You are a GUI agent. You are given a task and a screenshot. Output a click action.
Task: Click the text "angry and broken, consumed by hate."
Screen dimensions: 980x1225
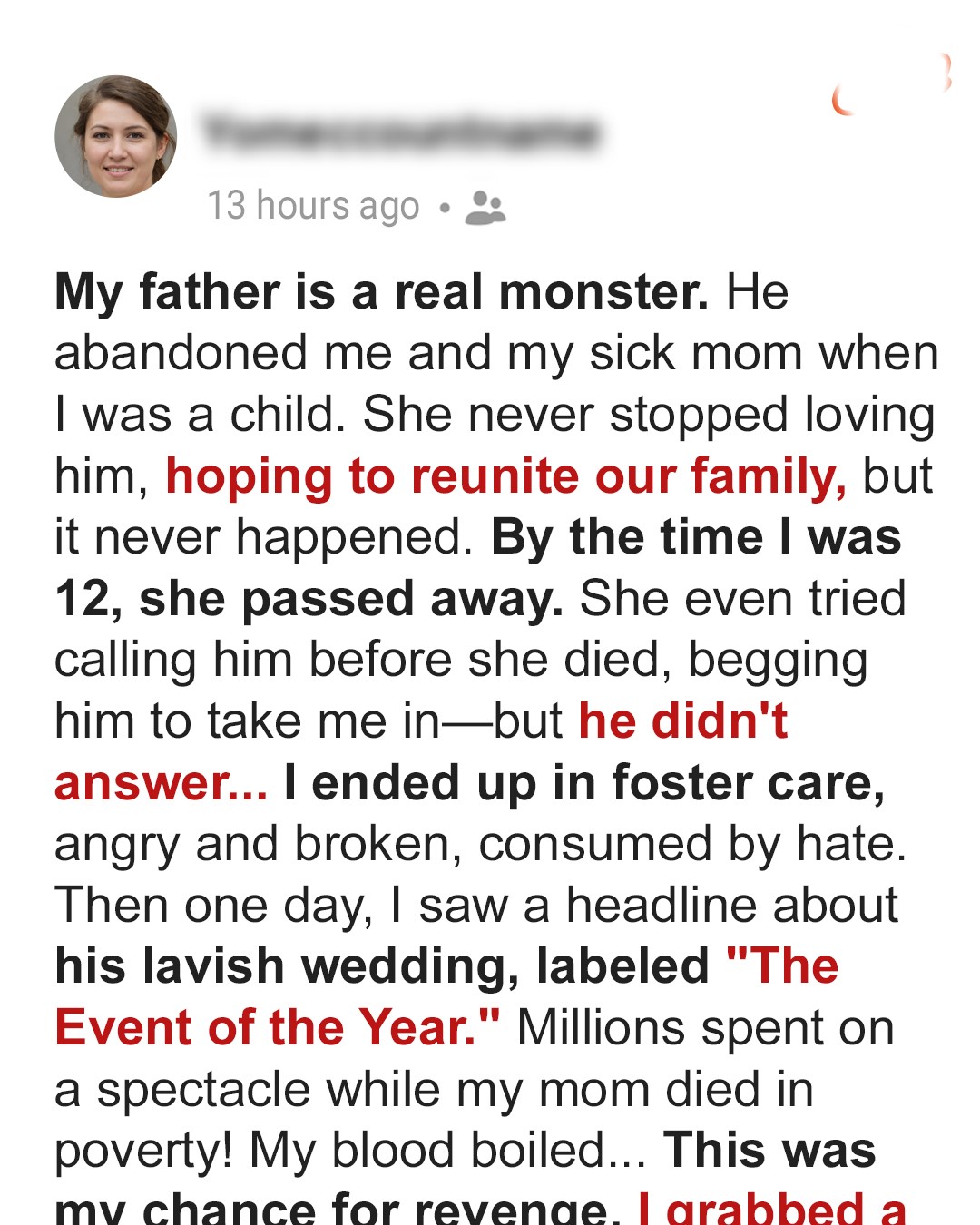click(x=480, y=844)
